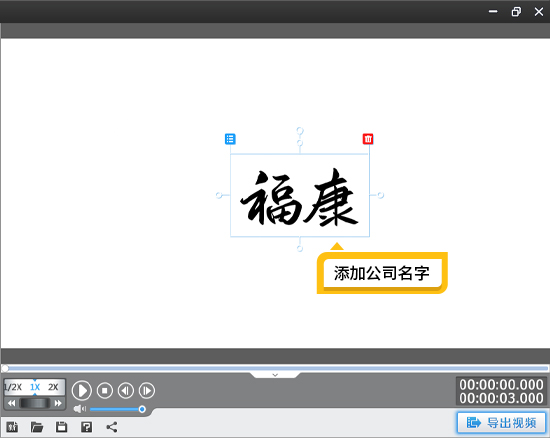Click the volume slider handle

142,409
